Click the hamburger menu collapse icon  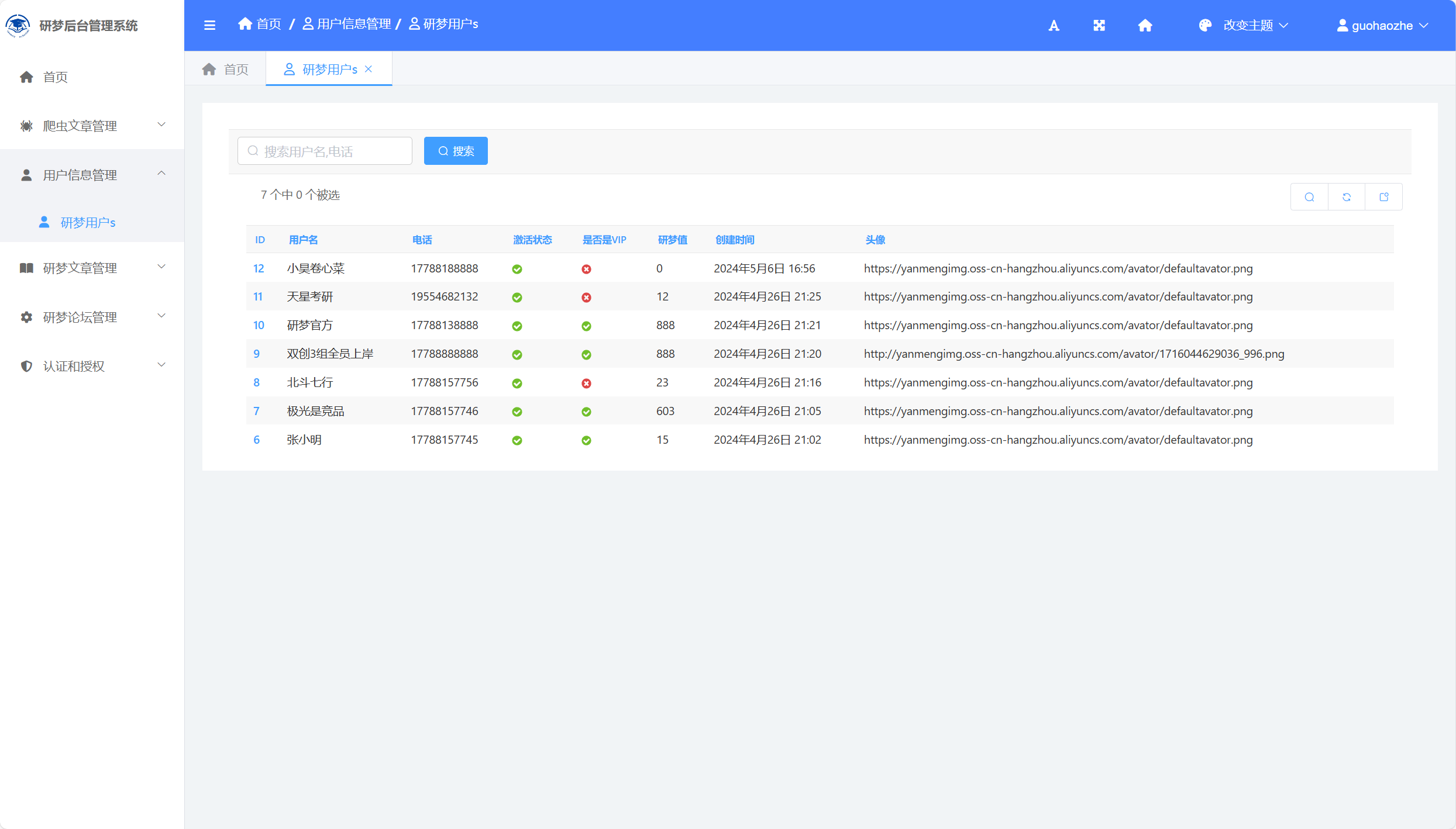click(x=209, y=25)
